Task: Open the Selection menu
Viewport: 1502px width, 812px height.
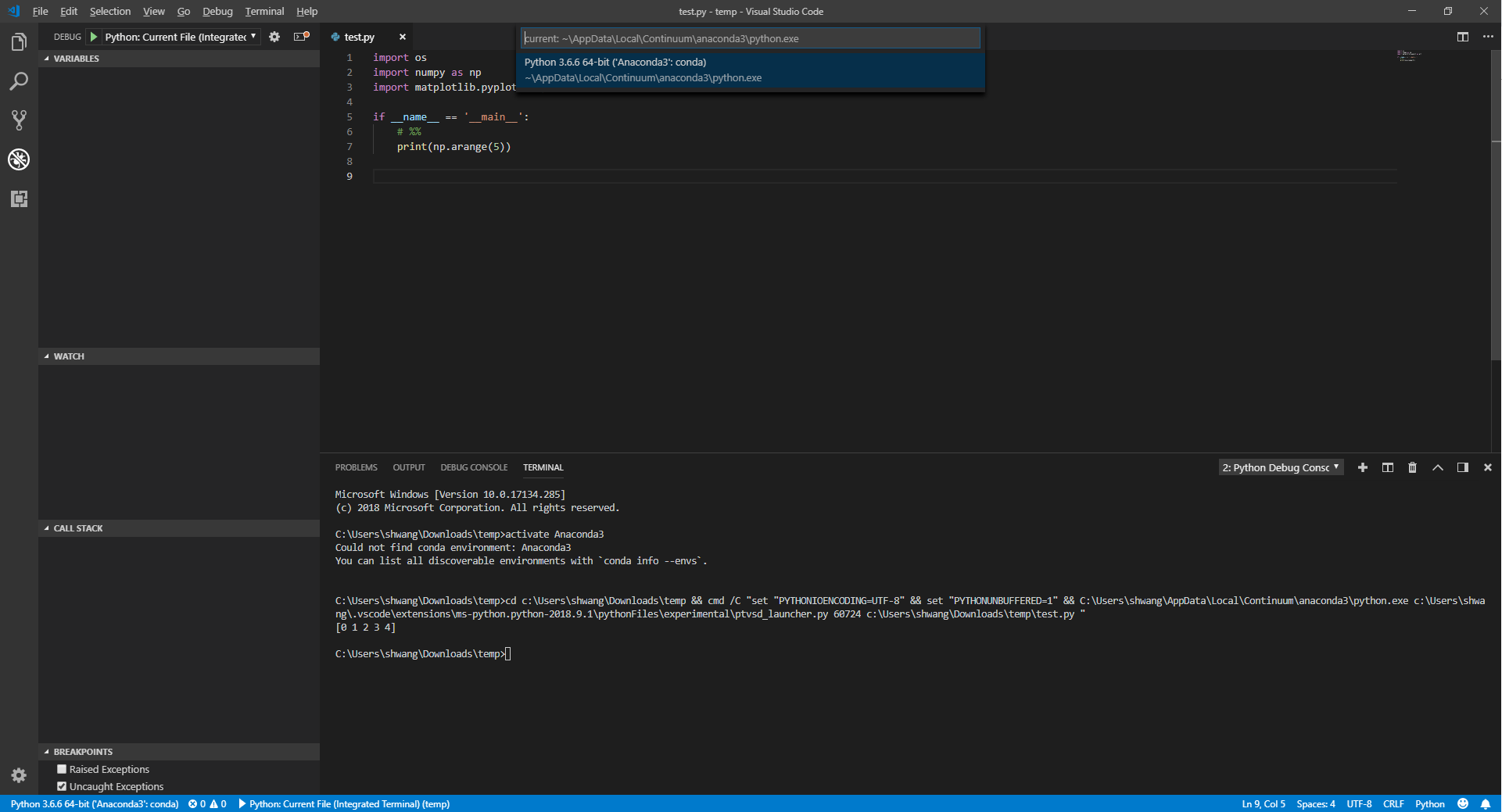Action: point(110,11)
